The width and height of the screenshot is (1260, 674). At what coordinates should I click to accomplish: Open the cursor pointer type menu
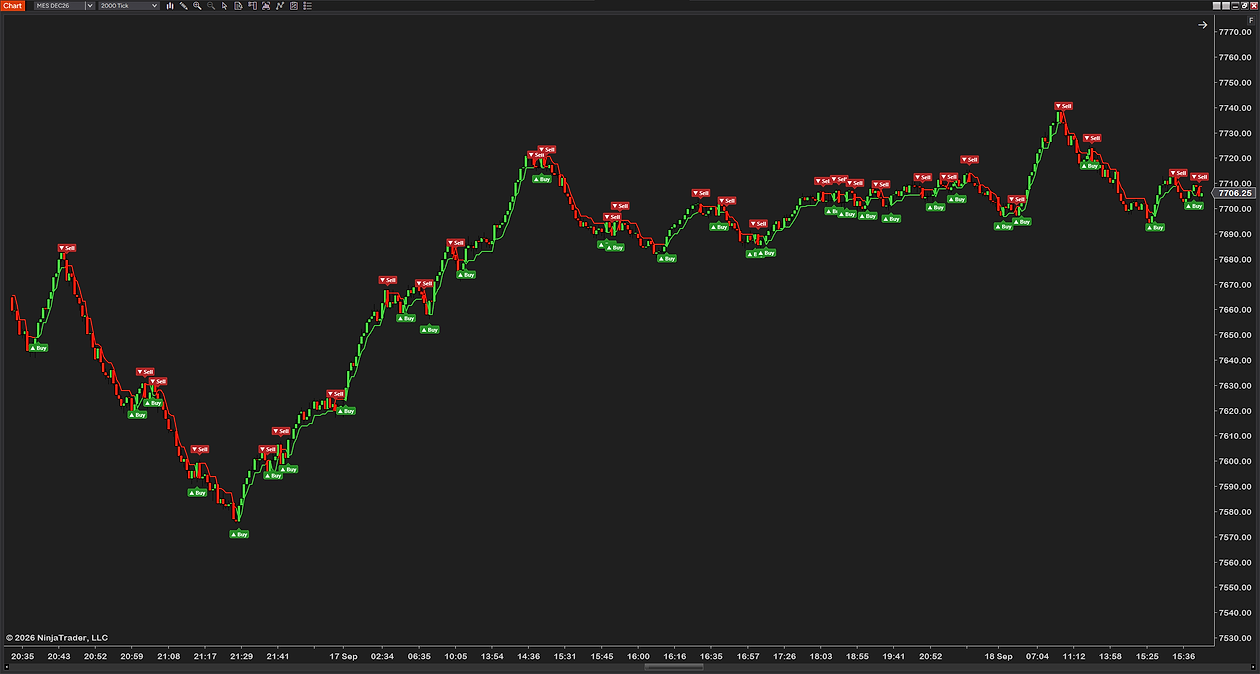pyautogui.click(x=224, y=6)
